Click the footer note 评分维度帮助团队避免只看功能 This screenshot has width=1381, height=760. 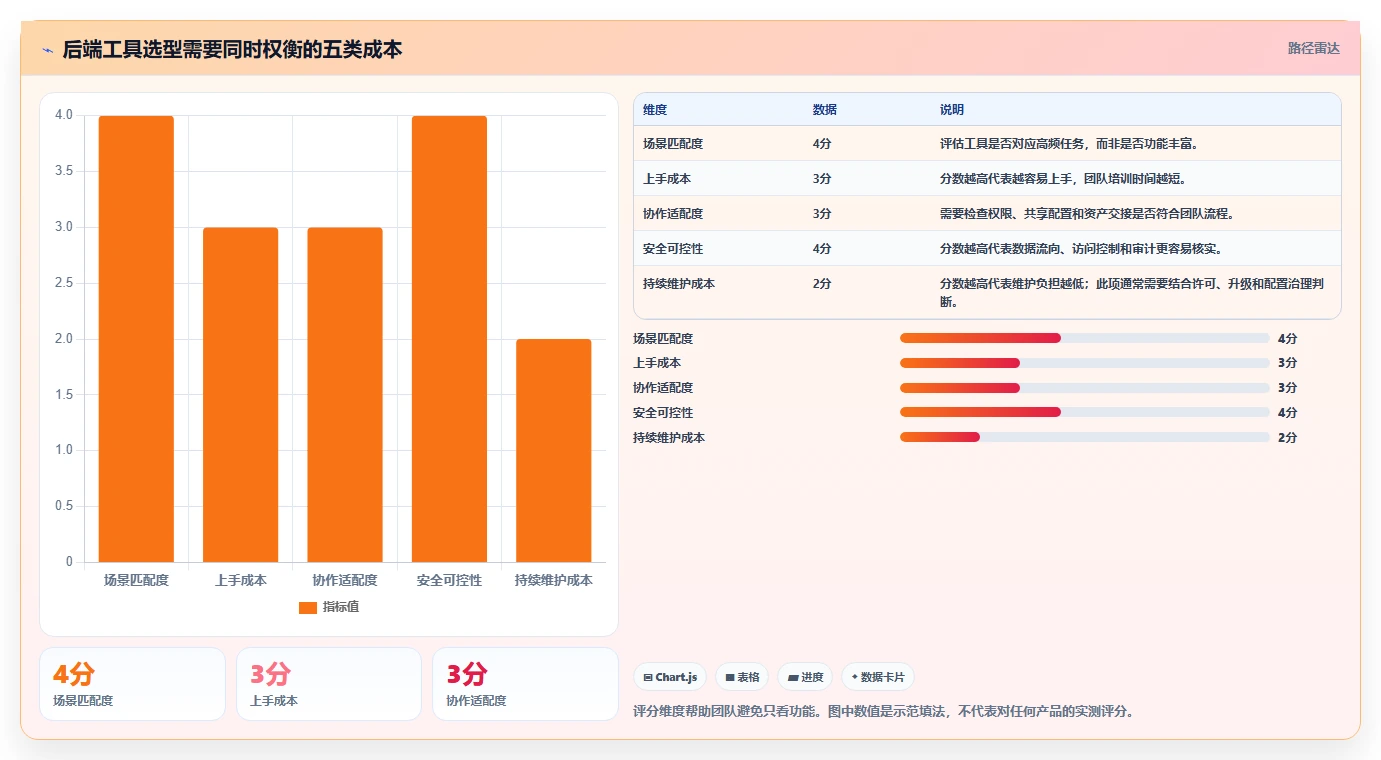click(x=884, y=712)
